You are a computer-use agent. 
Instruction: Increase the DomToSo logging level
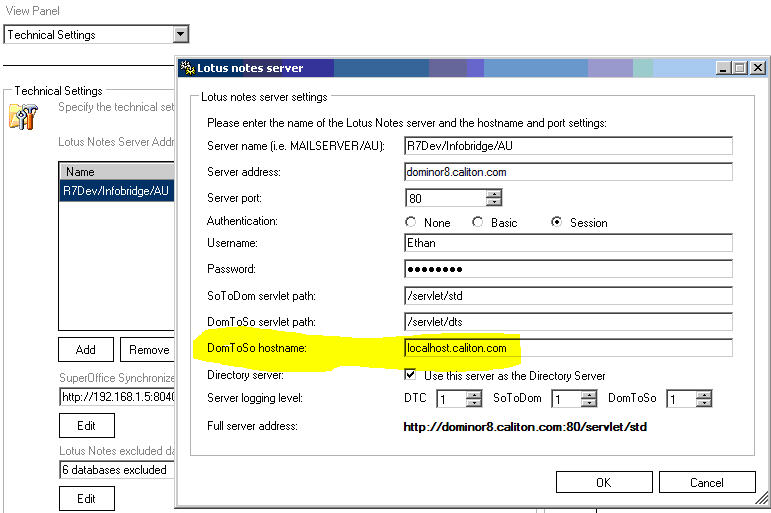click(x=704, y=394)
